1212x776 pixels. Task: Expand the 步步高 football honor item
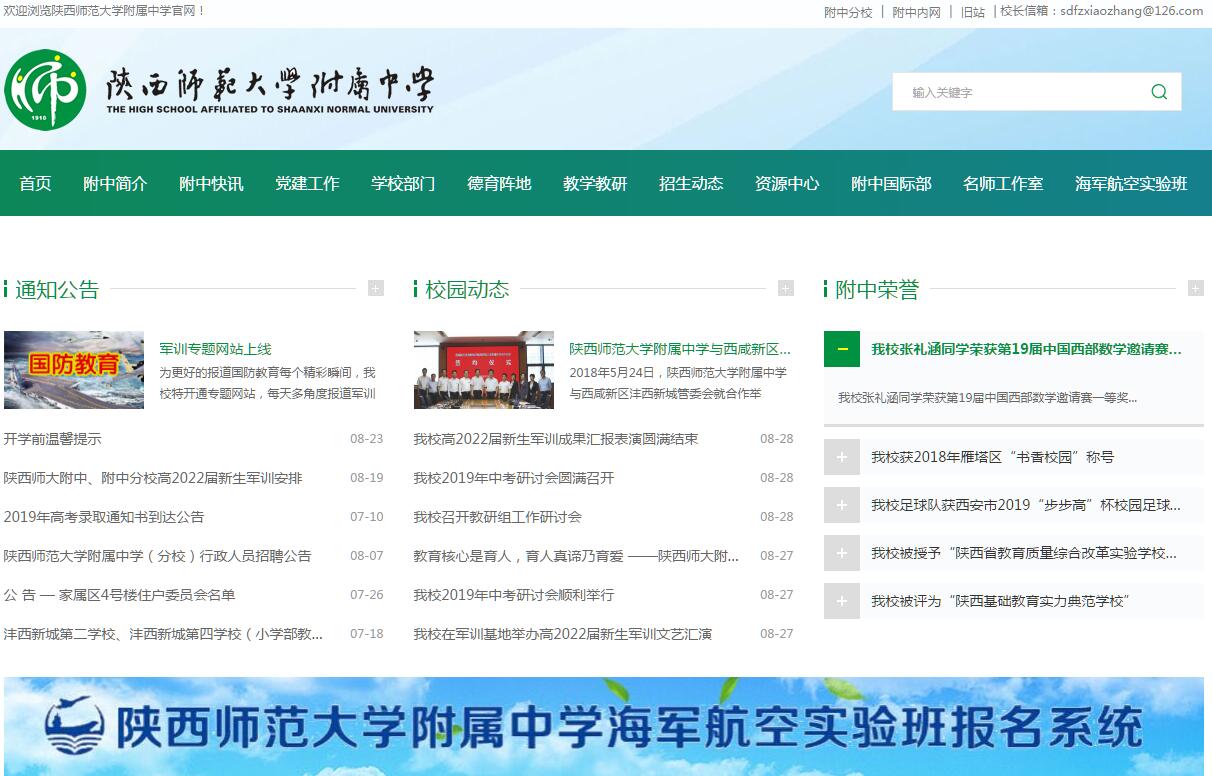842,505
